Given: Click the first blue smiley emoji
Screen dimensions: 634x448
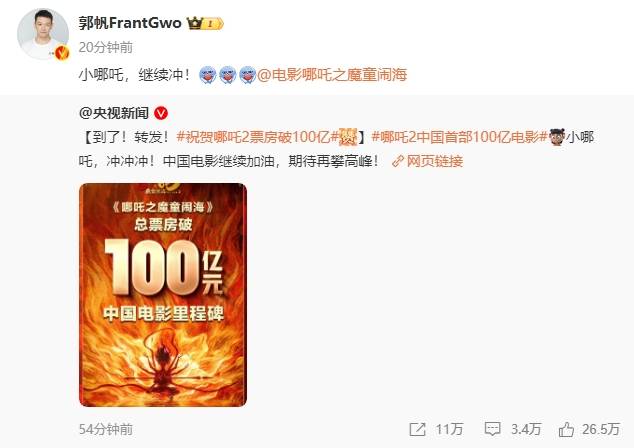Looking at the screenshot, I should click(208, 75).
